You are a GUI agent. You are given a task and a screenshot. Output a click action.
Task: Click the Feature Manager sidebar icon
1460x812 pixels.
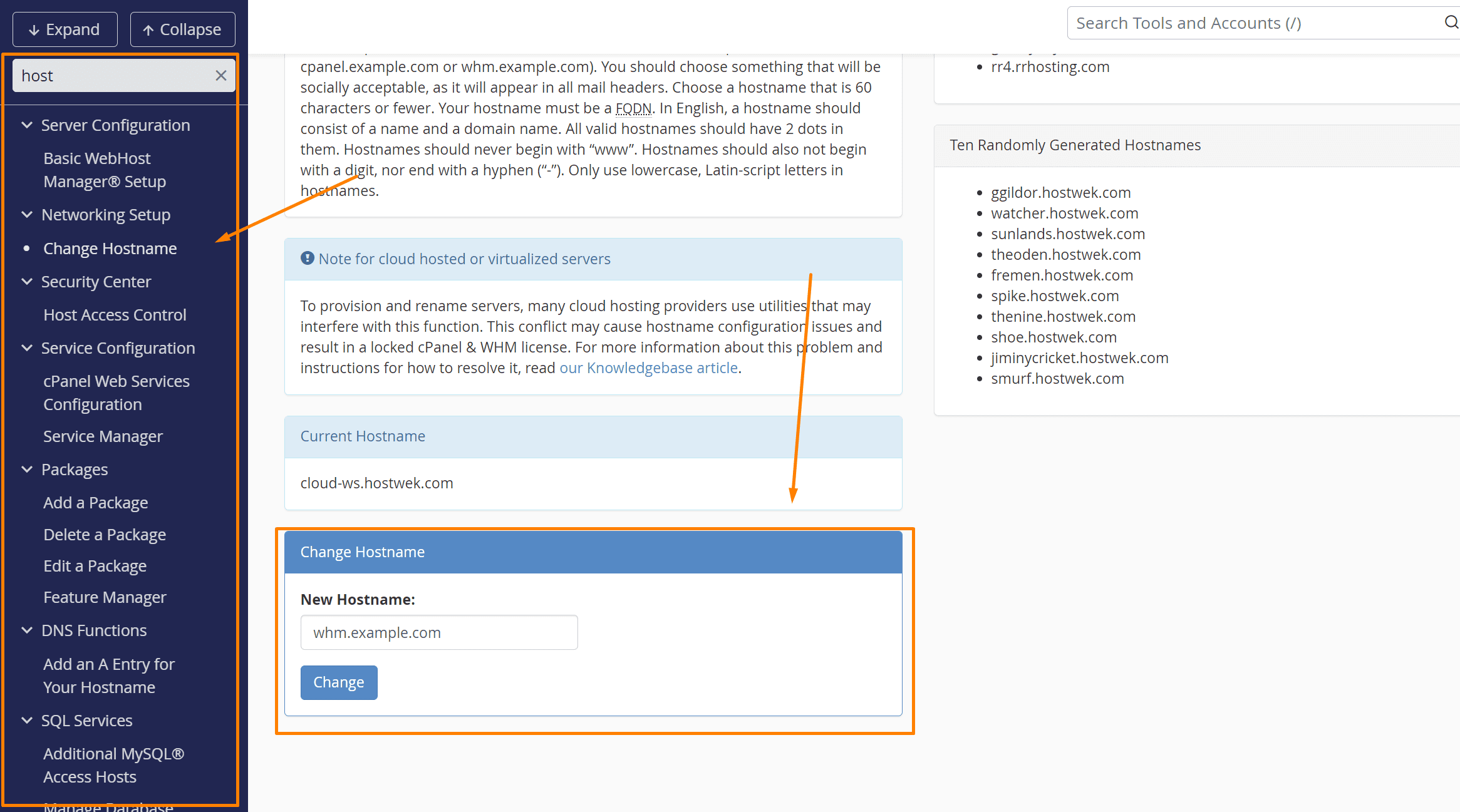tap(105, 596)
